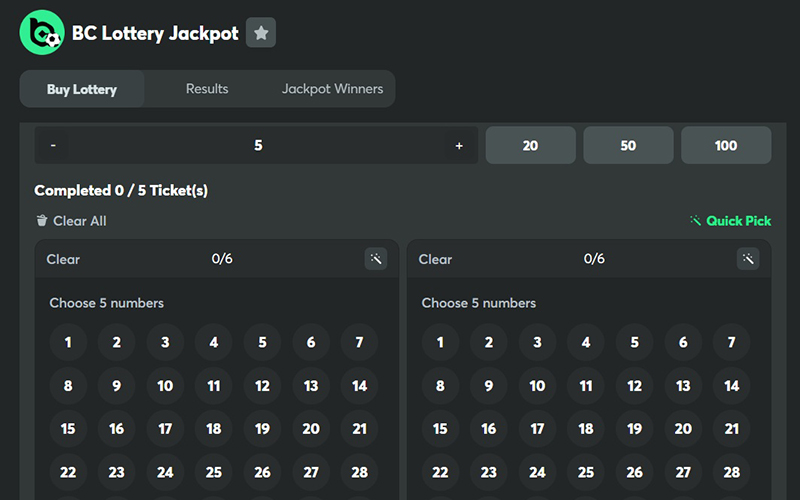Viewport: 800px width, 500px height.
Task: Click the BC Lottery Jackpot title
Action: tap(155, 33)
